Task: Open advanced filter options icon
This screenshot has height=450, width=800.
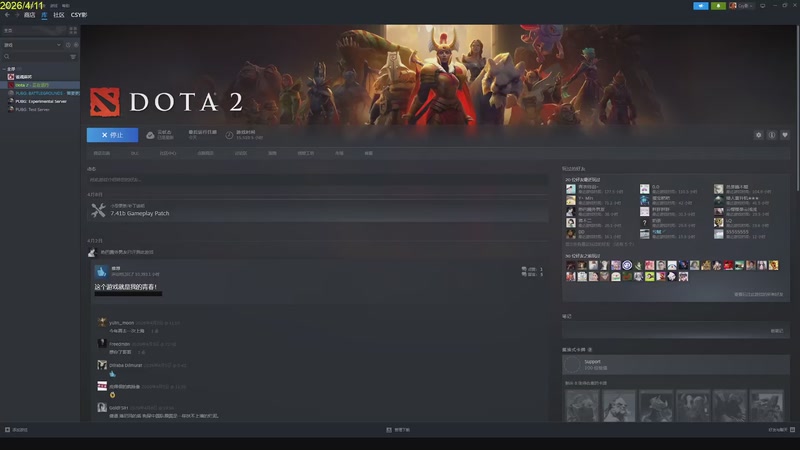Action: click(73, 57)
